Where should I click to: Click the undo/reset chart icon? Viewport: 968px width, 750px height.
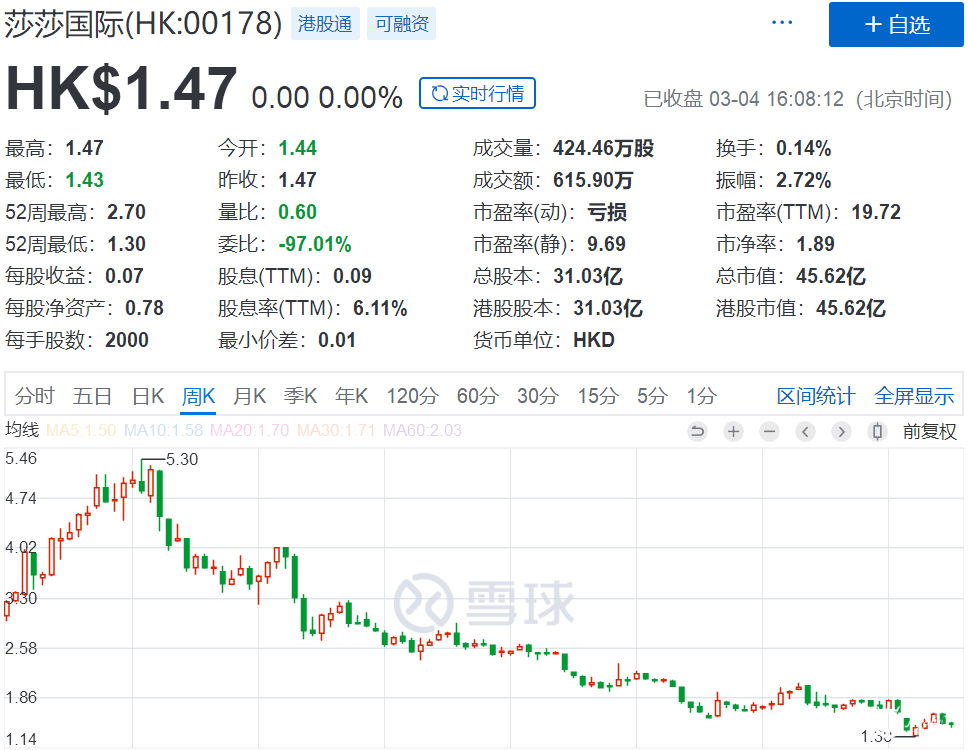tap(697, 432)
